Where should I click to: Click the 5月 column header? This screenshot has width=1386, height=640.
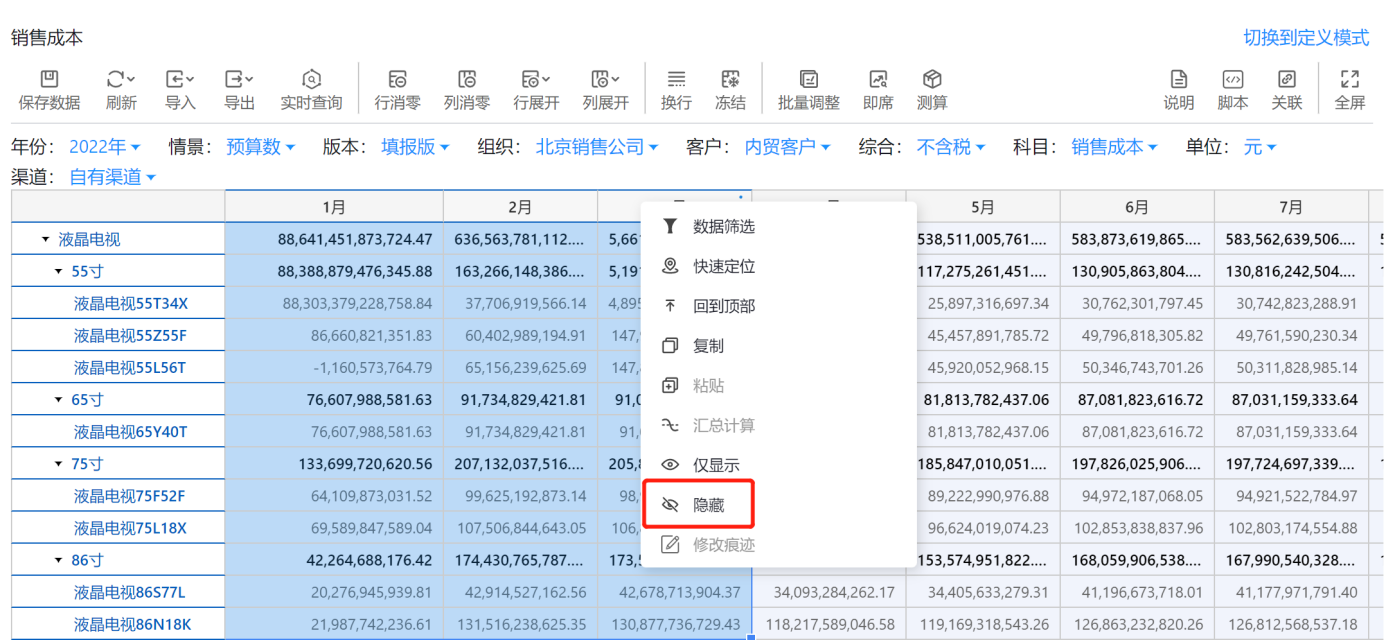pyautogui.click(x=983, y=207)
